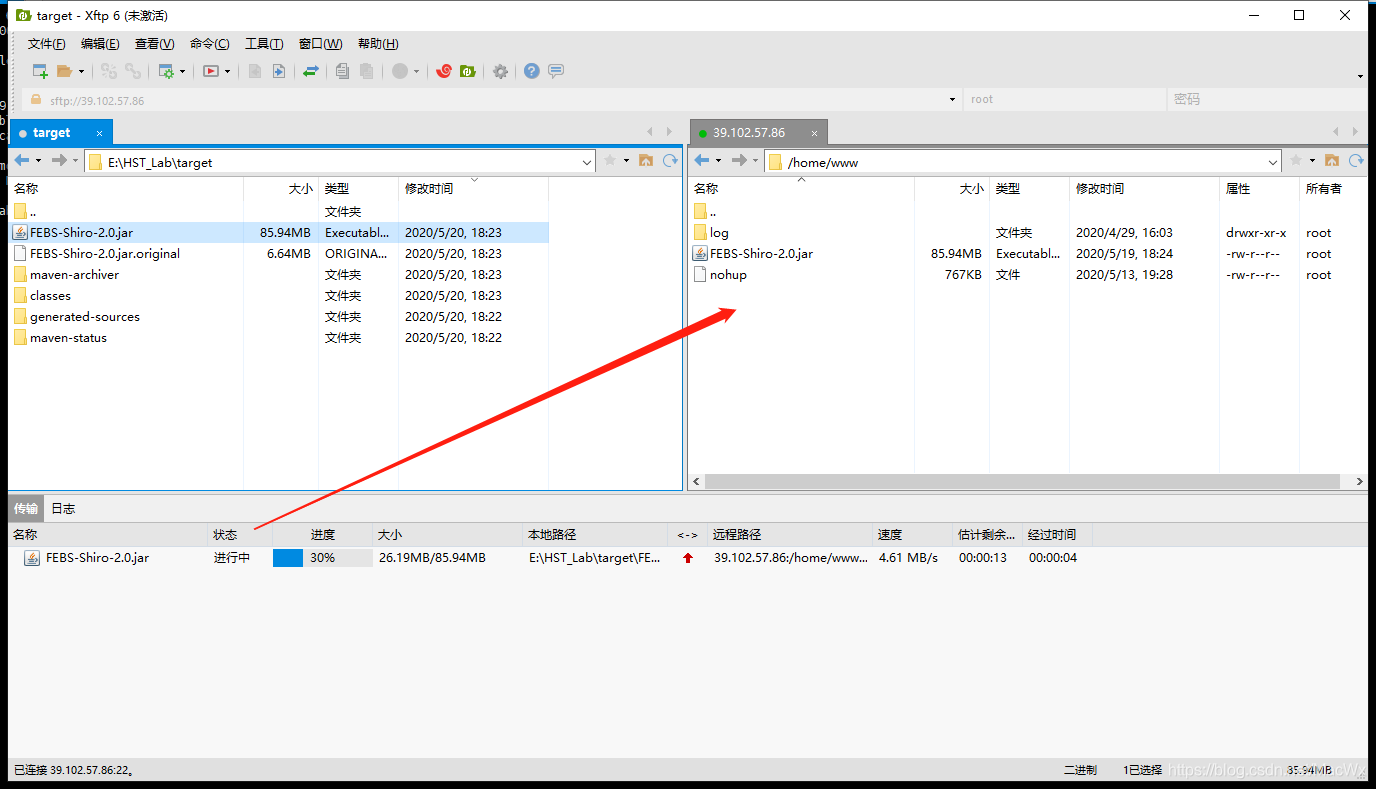Click the upload direction arrow in transfer row

pos(687,558)
